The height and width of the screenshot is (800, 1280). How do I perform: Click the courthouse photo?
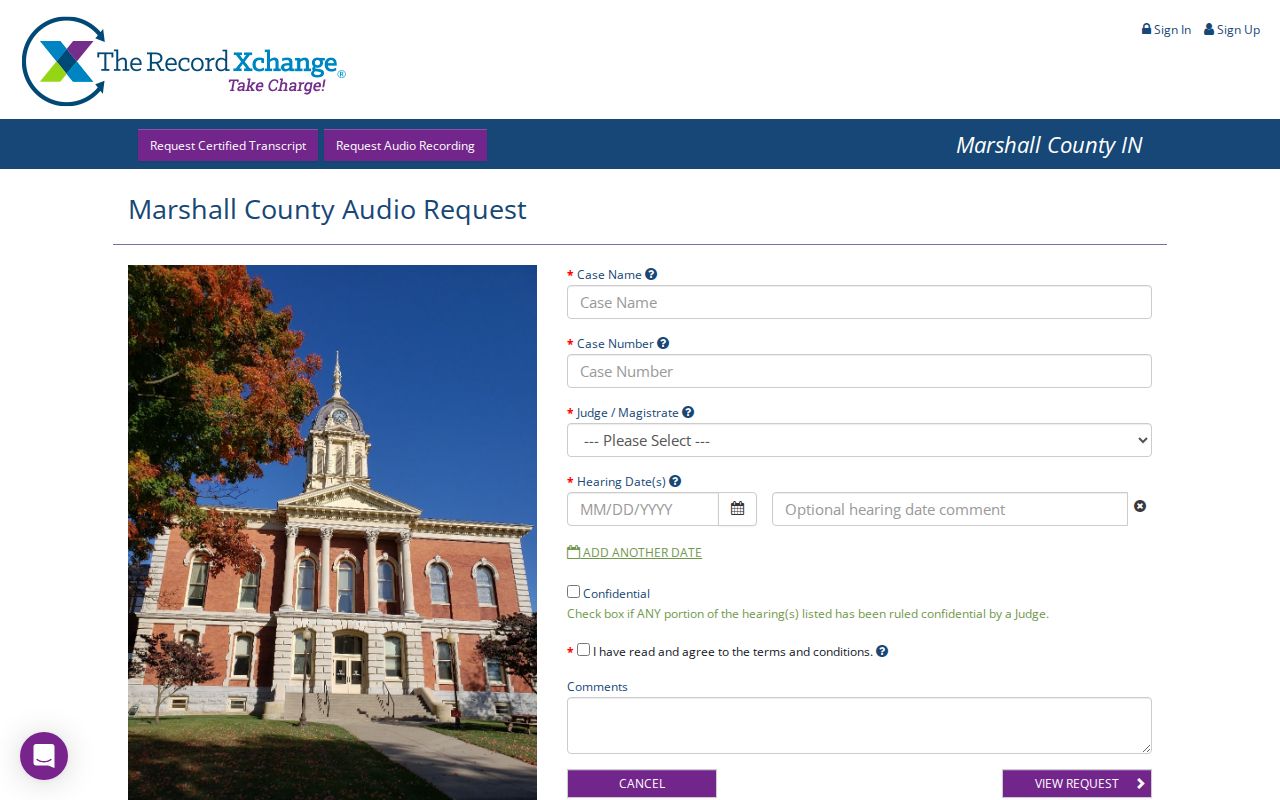(x=332, y=532)
